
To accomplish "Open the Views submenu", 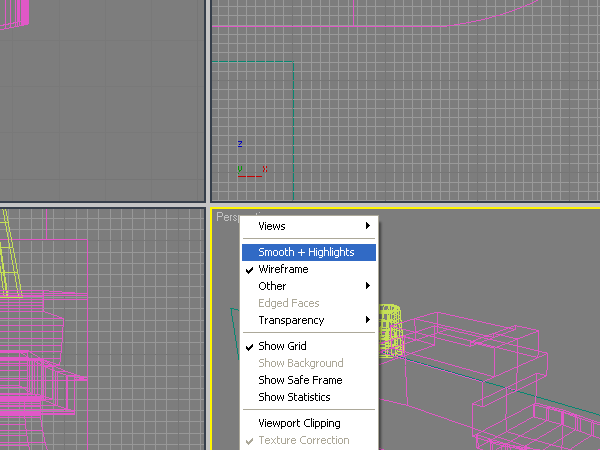I will coord(309,226).
